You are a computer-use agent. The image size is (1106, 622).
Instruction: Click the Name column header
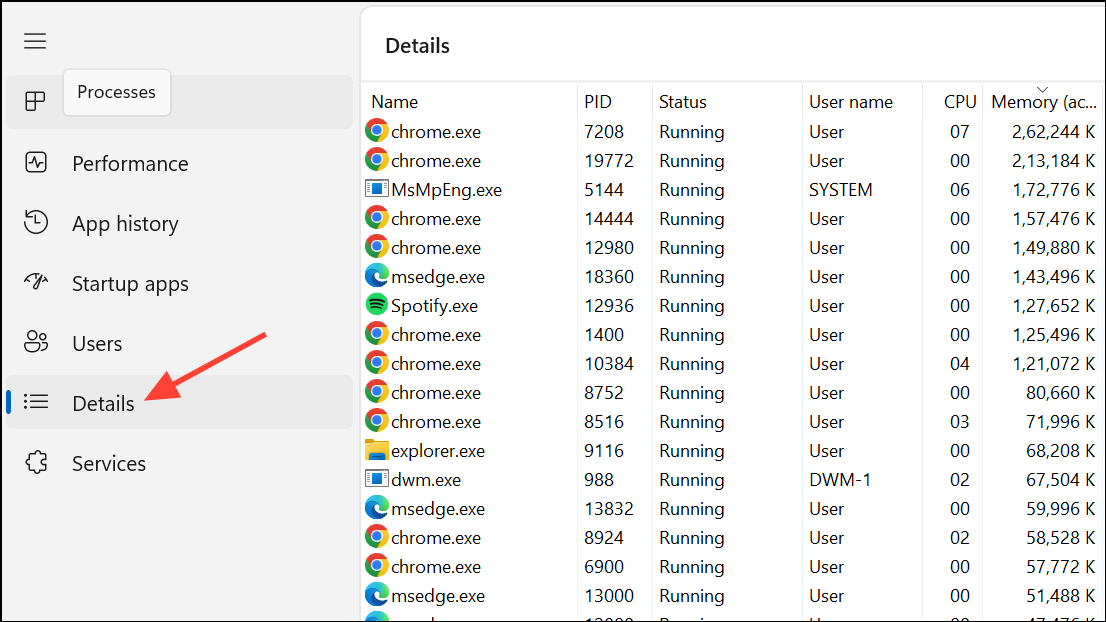[394, 102]
